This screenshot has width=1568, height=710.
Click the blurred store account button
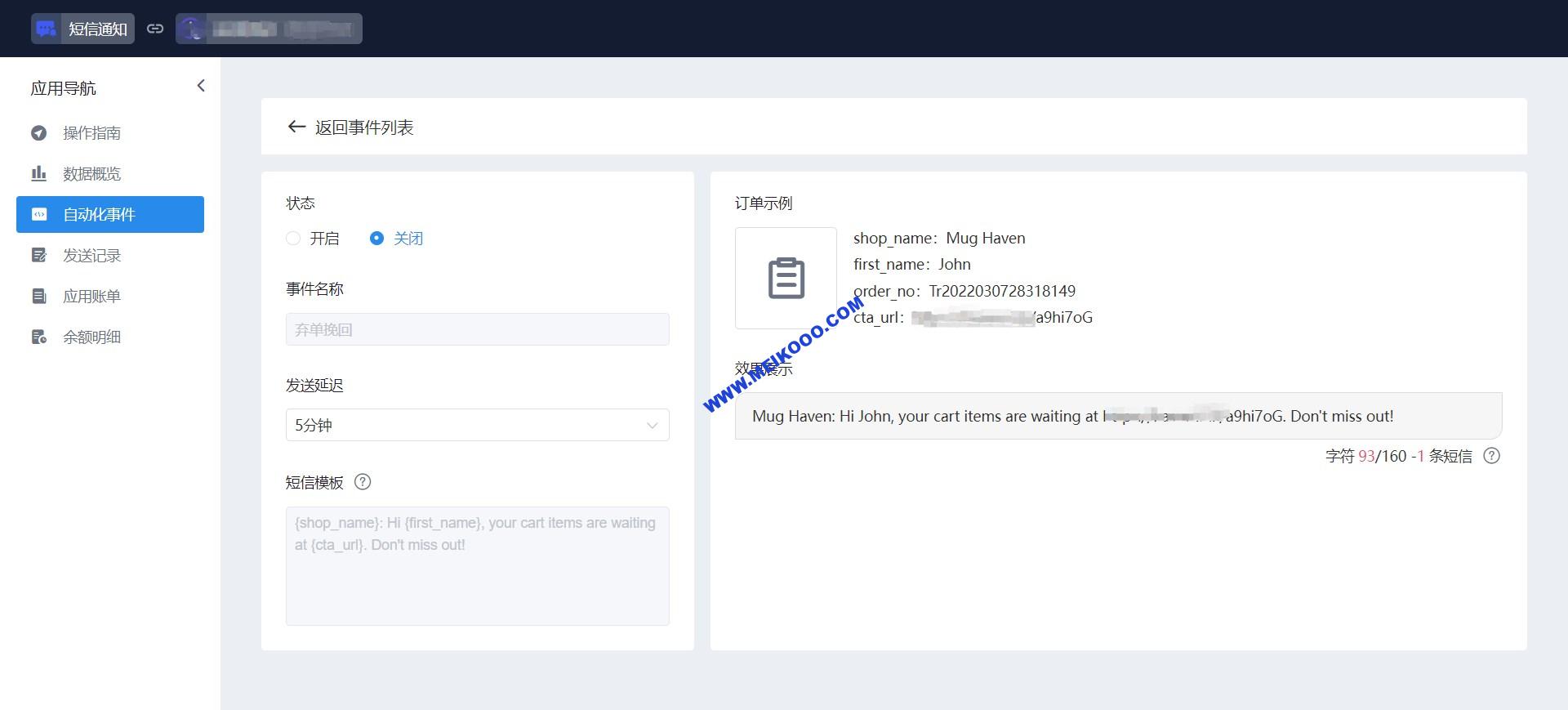click(x=269, y=29)
